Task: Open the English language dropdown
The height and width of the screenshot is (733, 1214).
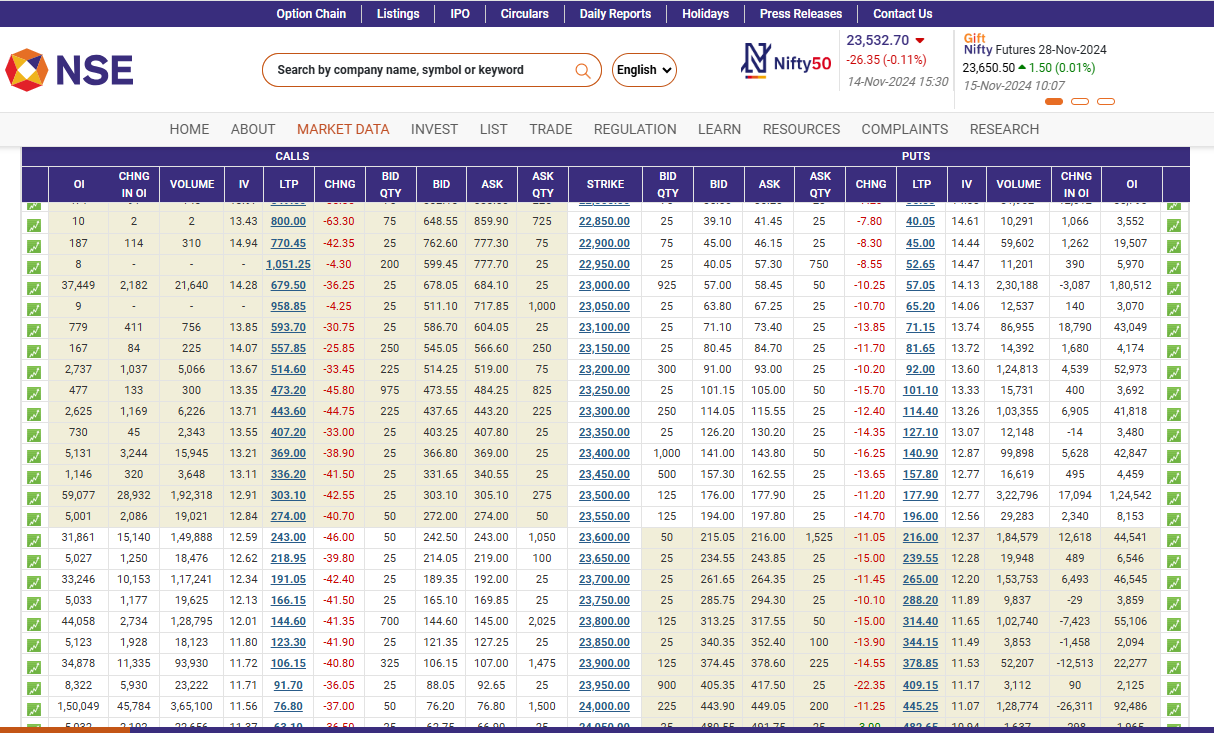Action: pyautogui.click(x=644, y=70)
